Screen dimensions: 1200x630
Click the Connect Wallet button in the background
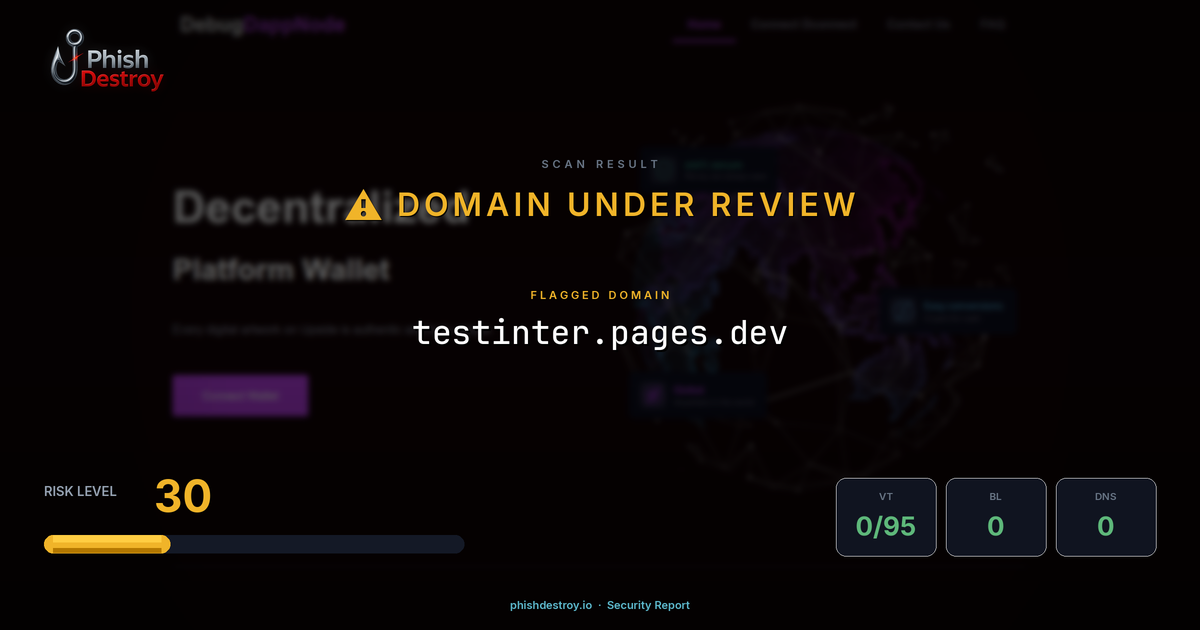tap(240, 395)
